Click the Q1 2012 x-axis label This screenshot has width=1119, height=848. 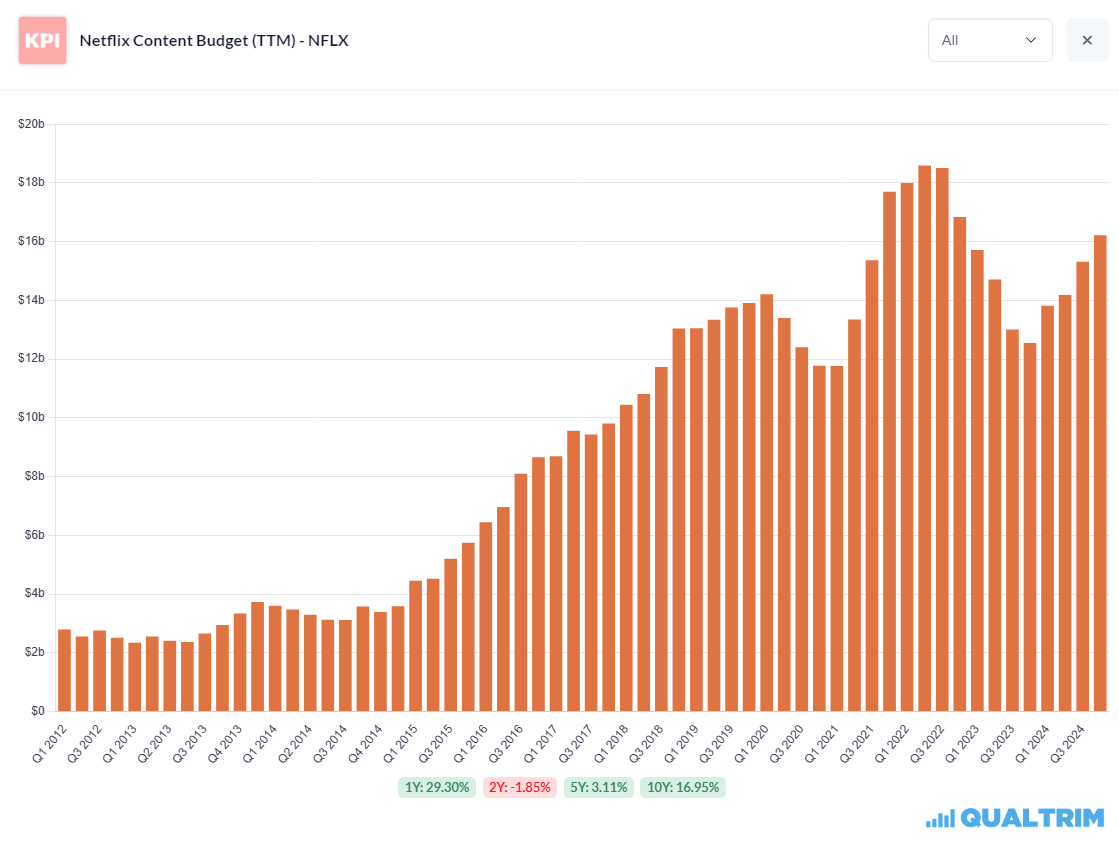(x=49, y=744)
